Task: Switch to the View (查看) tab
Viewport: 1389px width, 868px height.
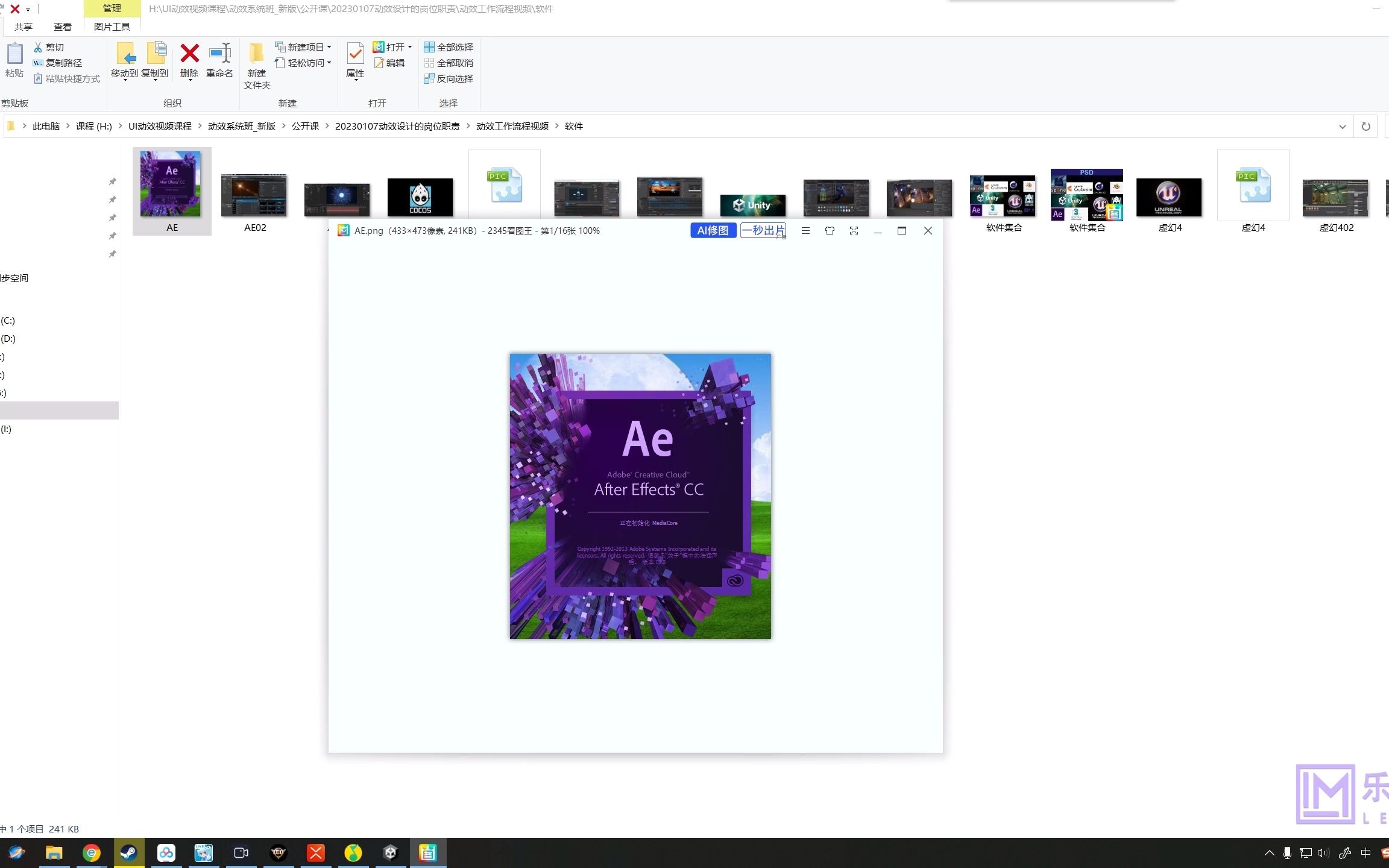Action: [63, 27]
